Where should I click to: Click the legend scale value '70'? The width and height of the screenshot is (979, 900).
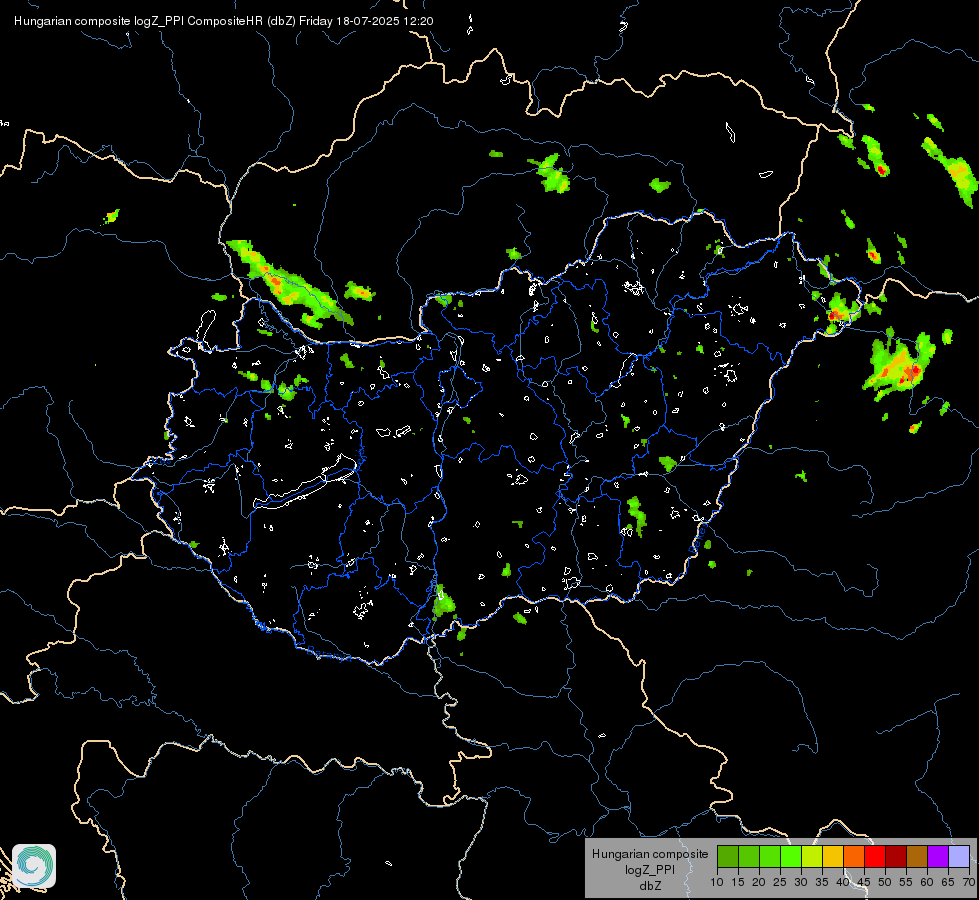pos(969,883)
